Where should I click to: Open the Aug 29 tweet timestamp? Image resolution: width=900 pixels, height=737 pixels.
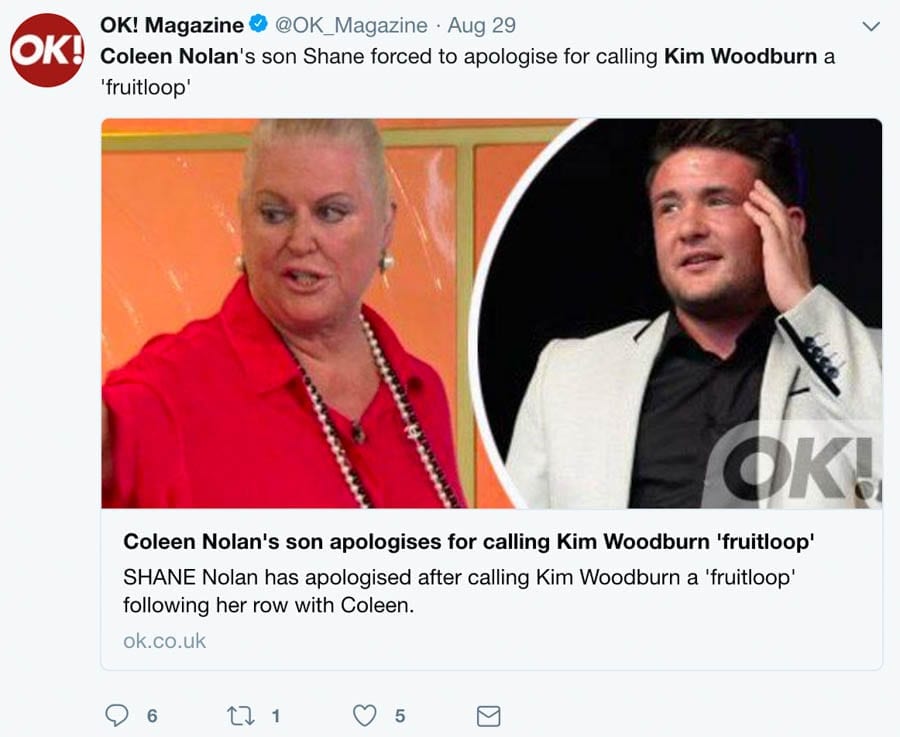pyautogui.click(x=482, y=25)
